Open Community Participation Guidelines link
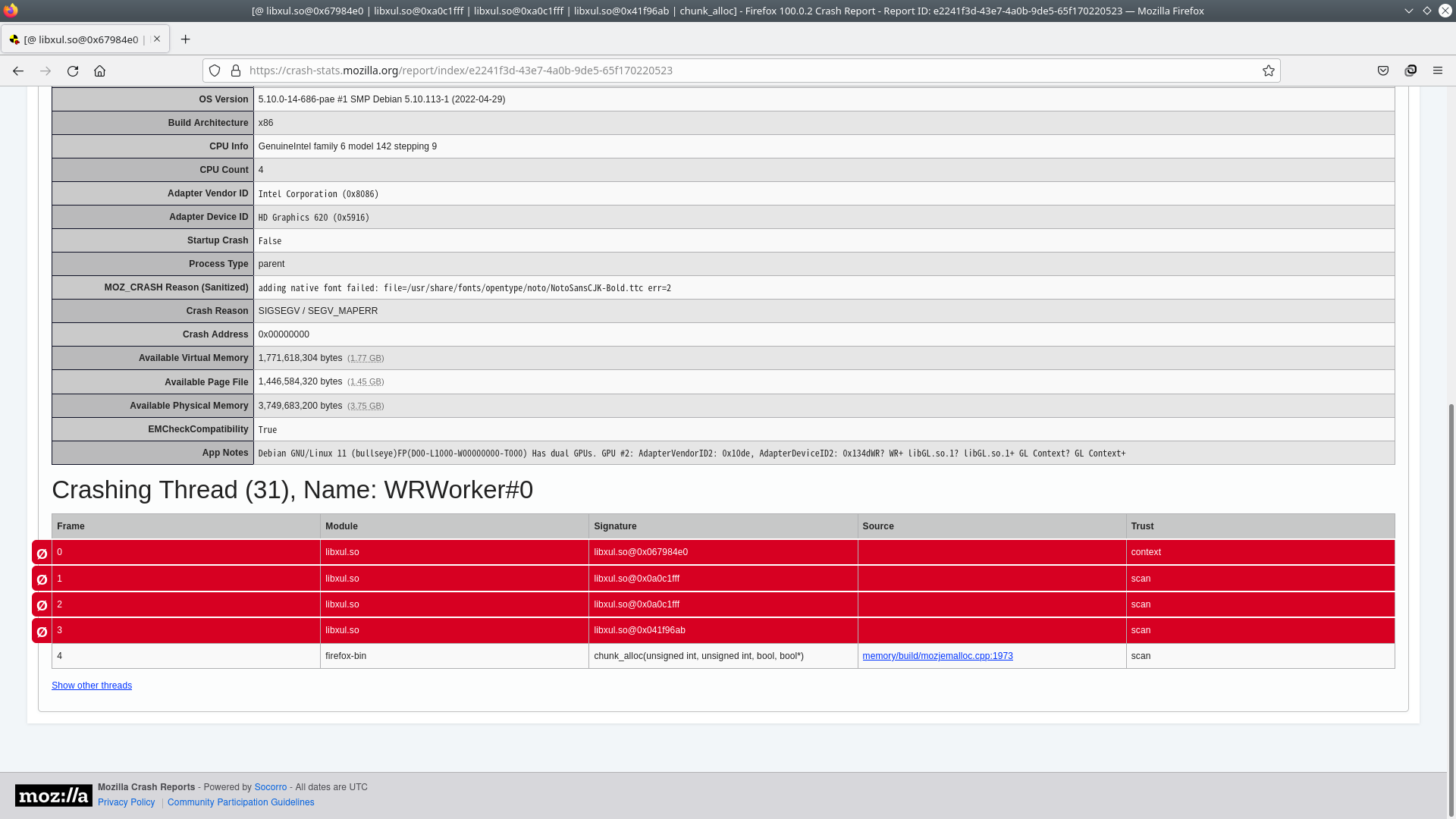Image resolution: width=1456 pixels, height=819 pixels. point(240,802)
